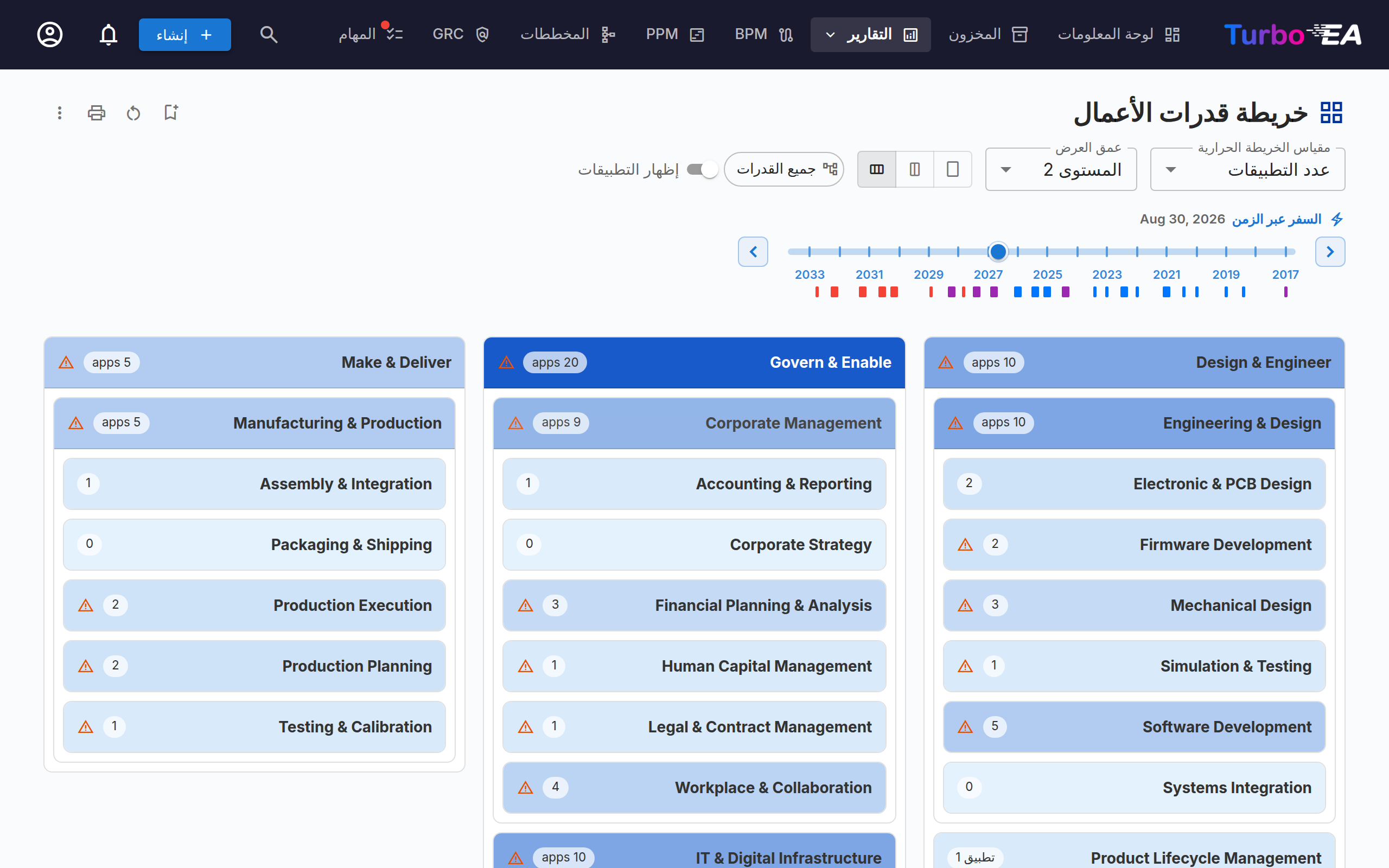Open the Tasks menu item
The image size is (1389, 868).
tap(370, 34)
